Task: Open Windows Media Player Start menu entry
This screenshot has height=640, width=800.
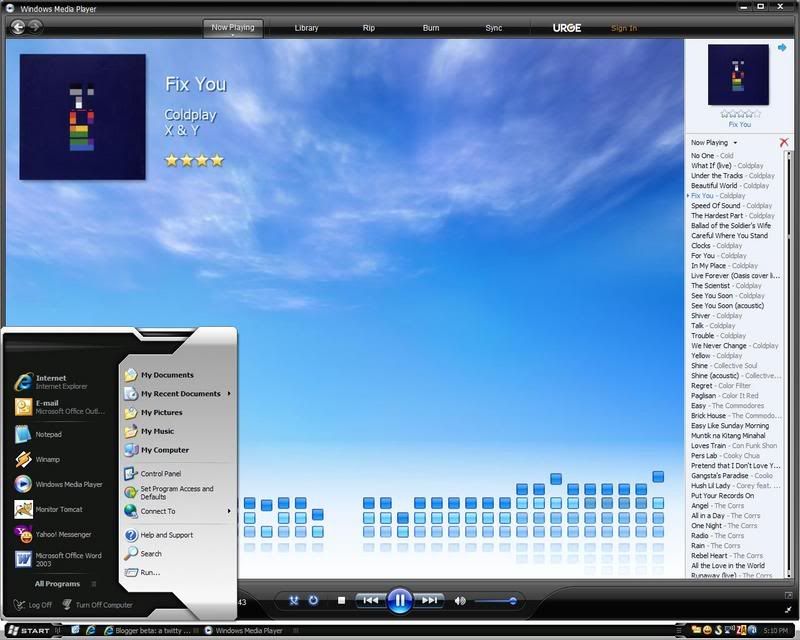Action: tap(60, 484)
